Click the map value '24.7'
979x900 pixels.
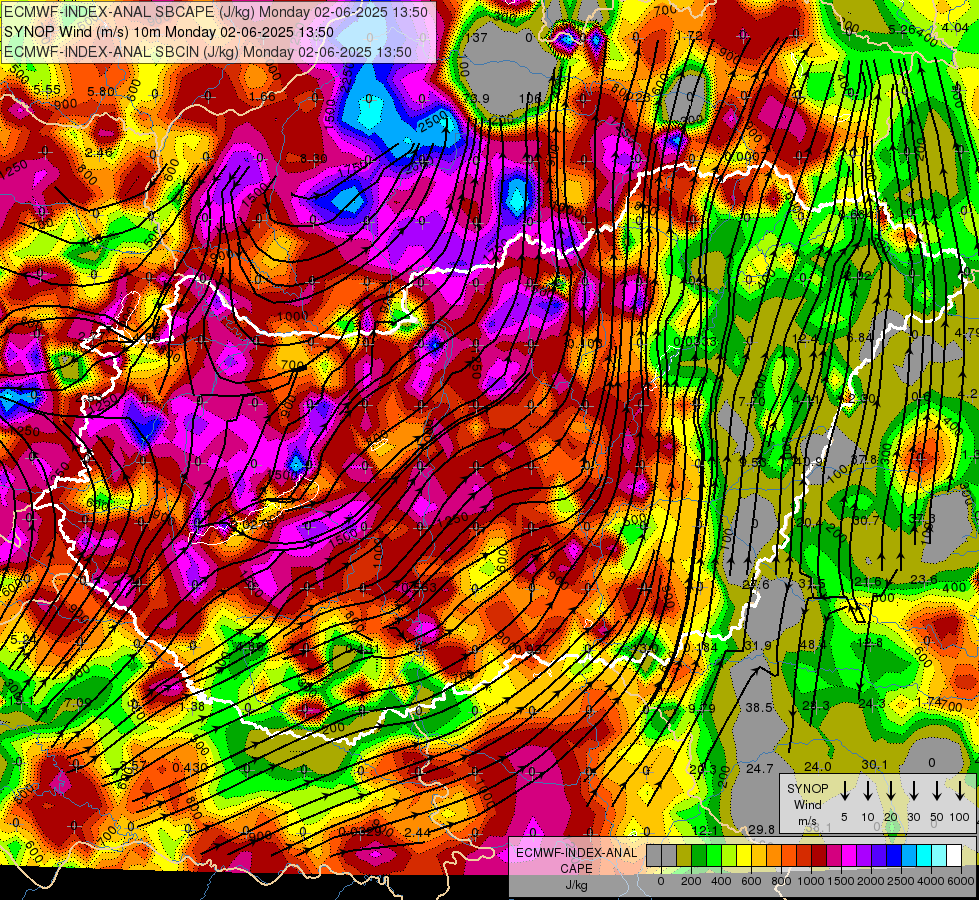tap(760, 769)
